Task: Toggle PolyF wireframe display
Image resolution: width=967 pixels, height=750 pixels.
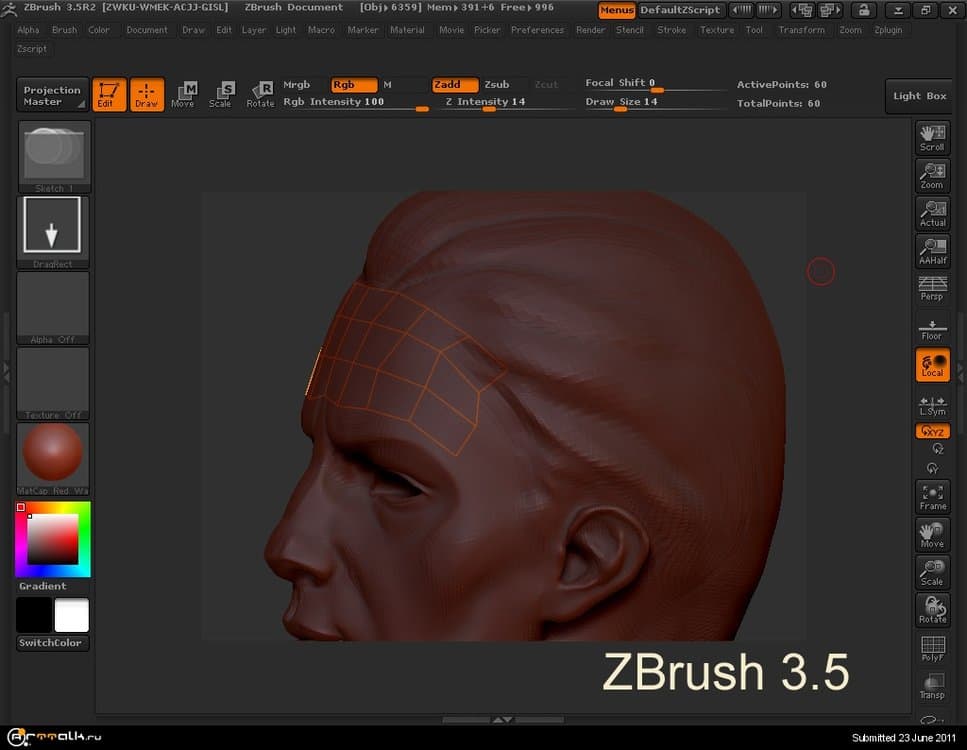Action: 932,649
